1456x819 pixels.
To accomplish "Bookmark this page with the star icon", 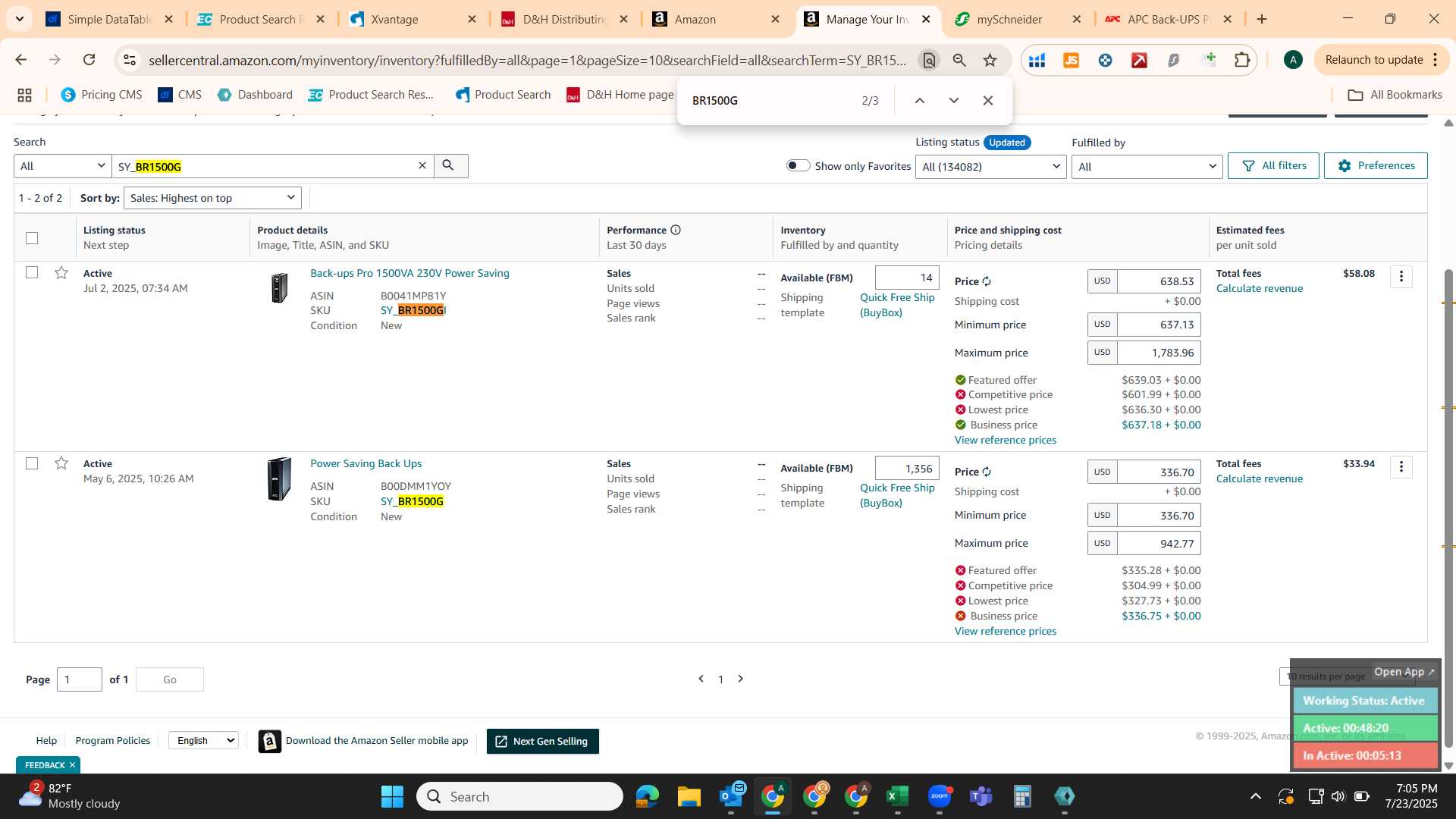I will pos(990,60).
